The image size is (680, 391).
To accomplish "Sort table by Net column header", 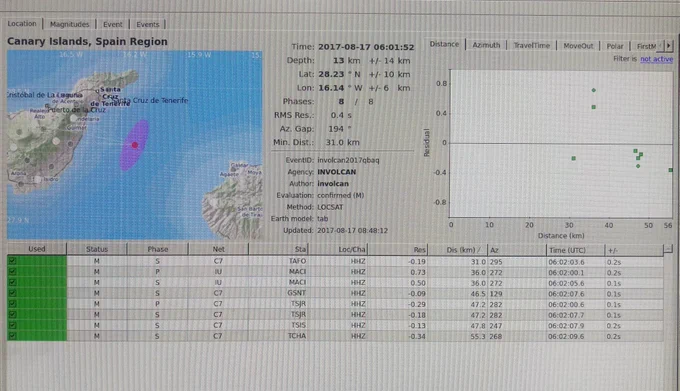I will [x=219, y=249].
